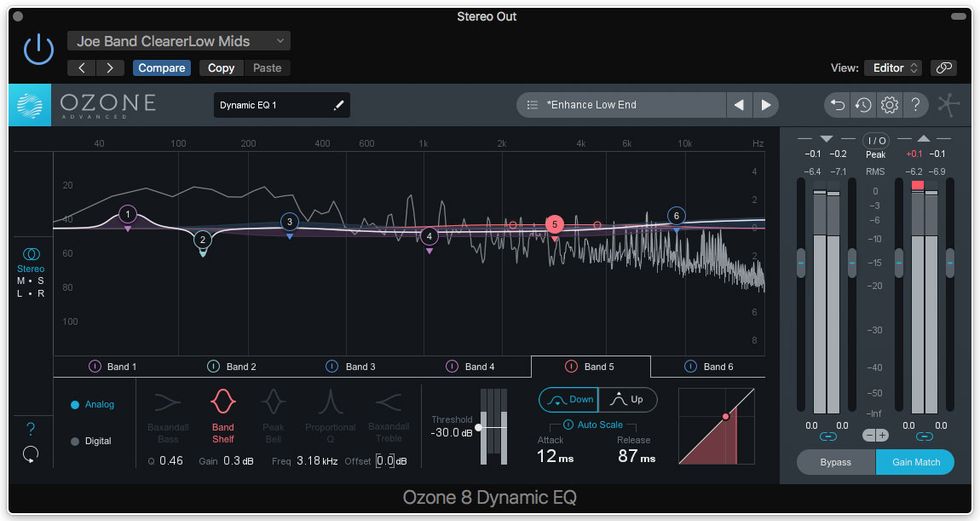Click the sidechain link icon near Editor
Image resolution: width=980 pixels, height=521 pixels.
[942, 68]
